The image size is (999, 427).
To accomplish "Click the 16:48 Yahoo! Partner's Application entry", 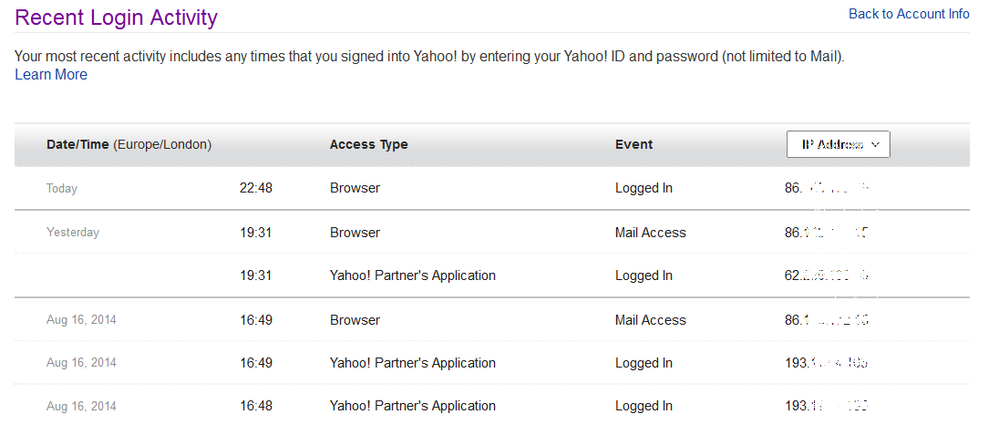I will [413, 406].
